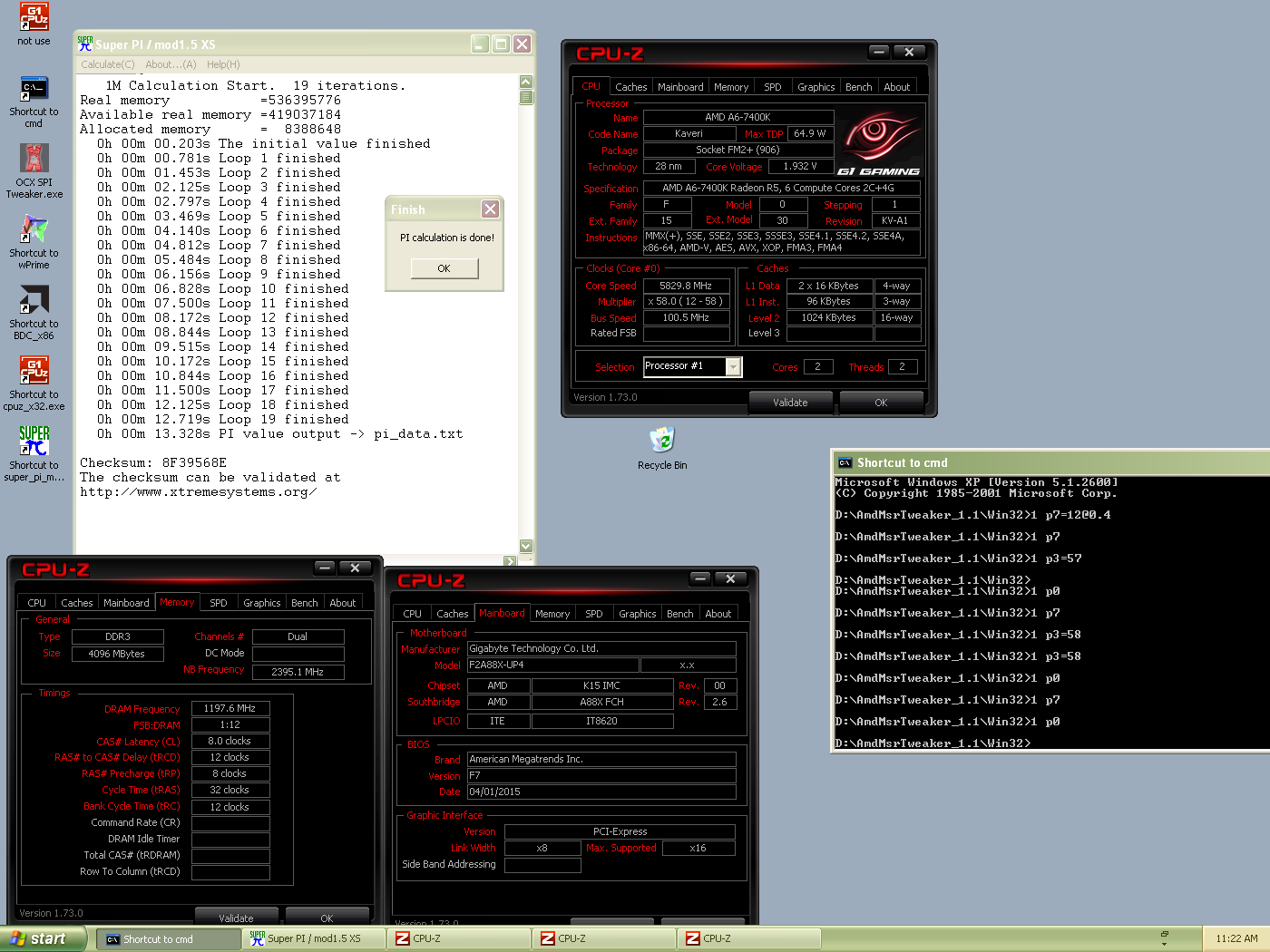This screenshot has width=1270, height=952.
Task: Click the G1 Gaming logo in CPU-Z
Action: [878, 143]
